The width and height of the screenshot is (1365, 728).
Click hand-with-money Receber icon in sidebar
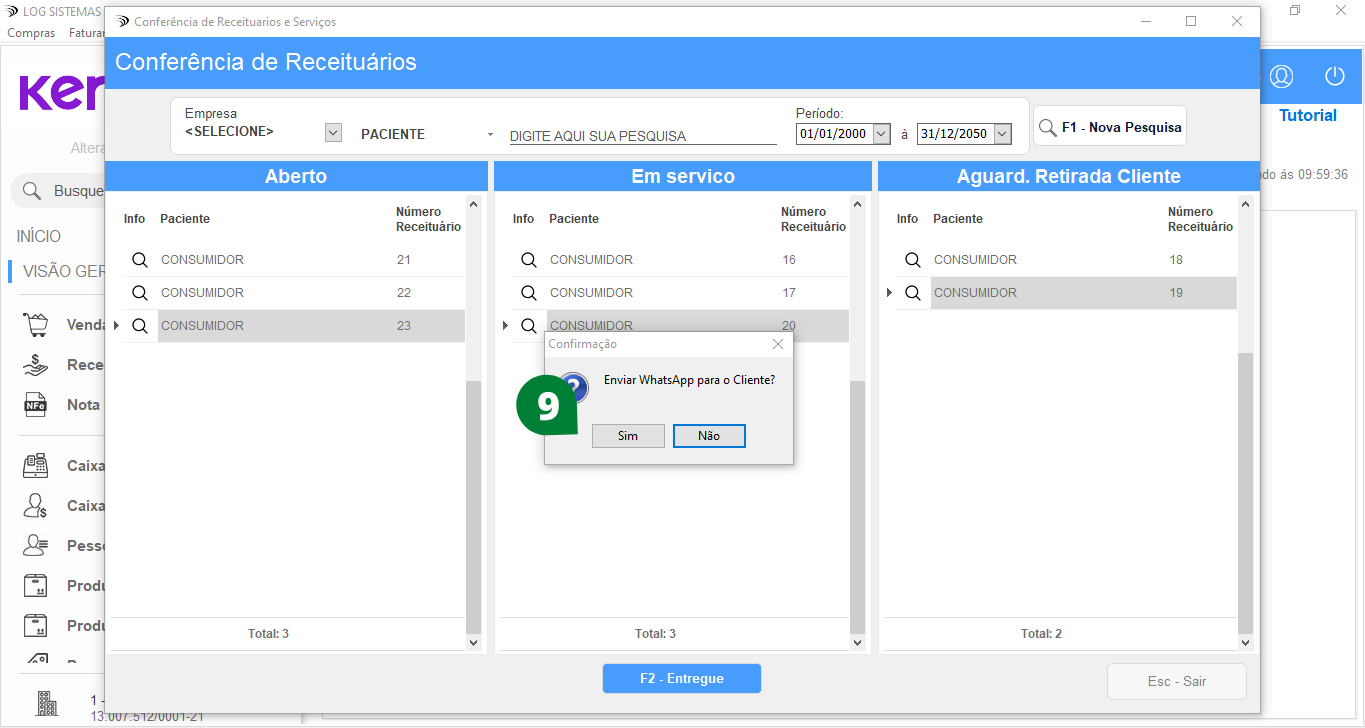pos(36,365)
